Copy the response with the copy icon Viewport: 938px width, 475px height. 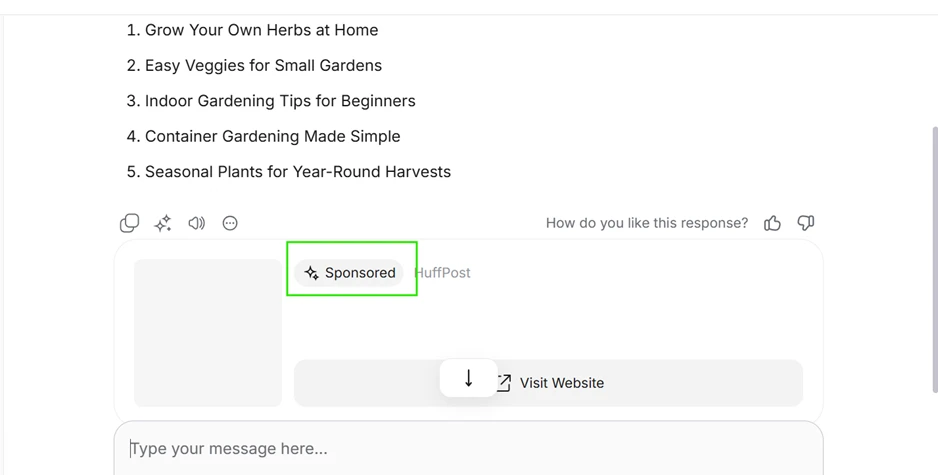[x=129, y=223]
